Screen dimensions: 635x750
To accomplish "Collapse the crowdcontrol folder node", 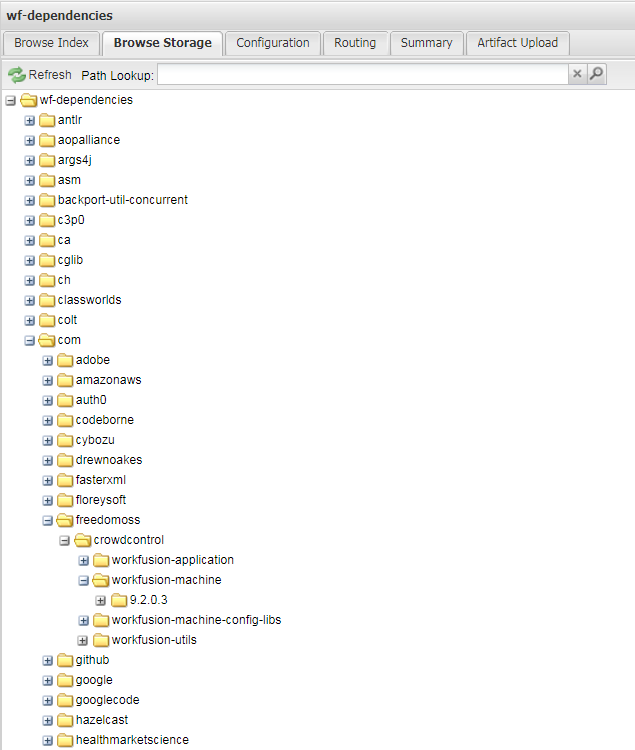I will (x=65, y=541).
